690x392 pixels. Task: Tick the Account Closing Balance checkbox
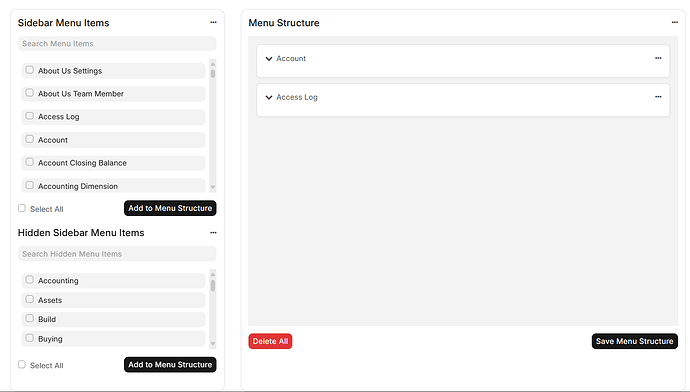29,162
